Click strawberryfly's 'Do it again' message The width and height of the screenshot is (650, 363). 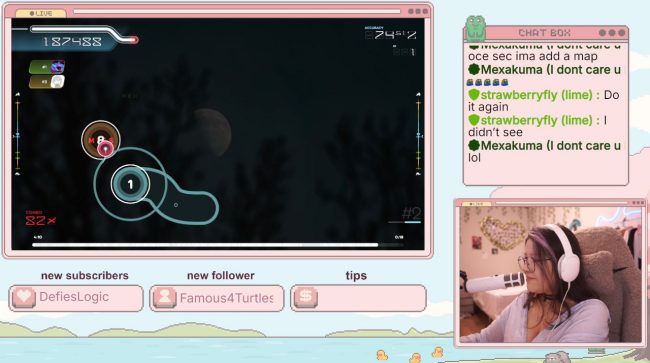(543, 101)
